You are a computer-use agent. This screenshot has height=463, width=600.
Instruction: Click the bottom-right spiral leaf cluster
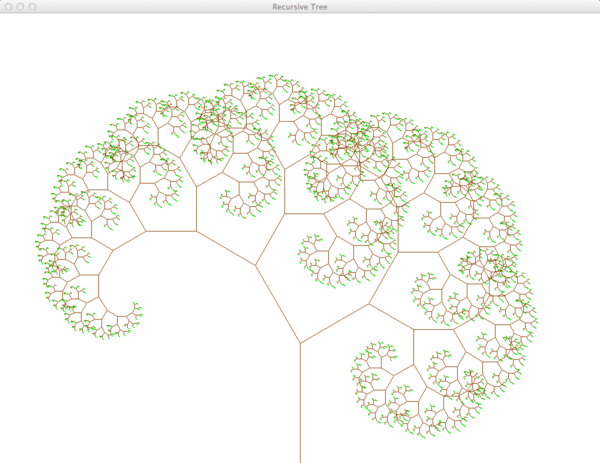400,400
